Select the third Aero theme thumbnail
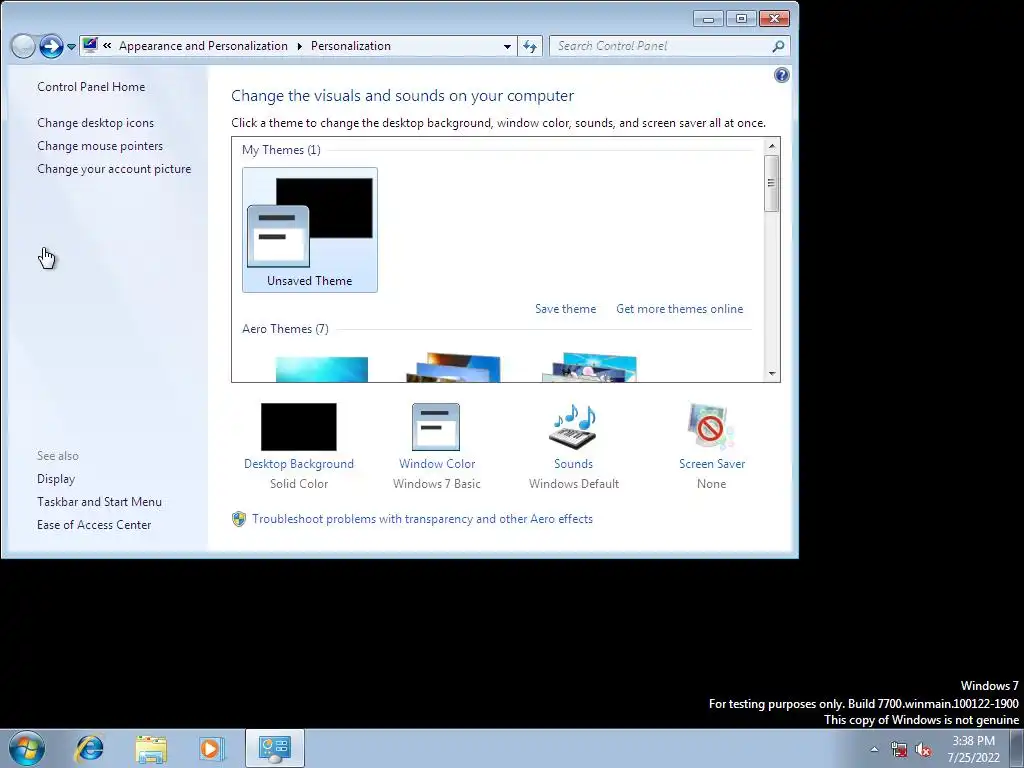Image resolution: width=1024 pixels, height=768 pixels. (x=589, y=368)
